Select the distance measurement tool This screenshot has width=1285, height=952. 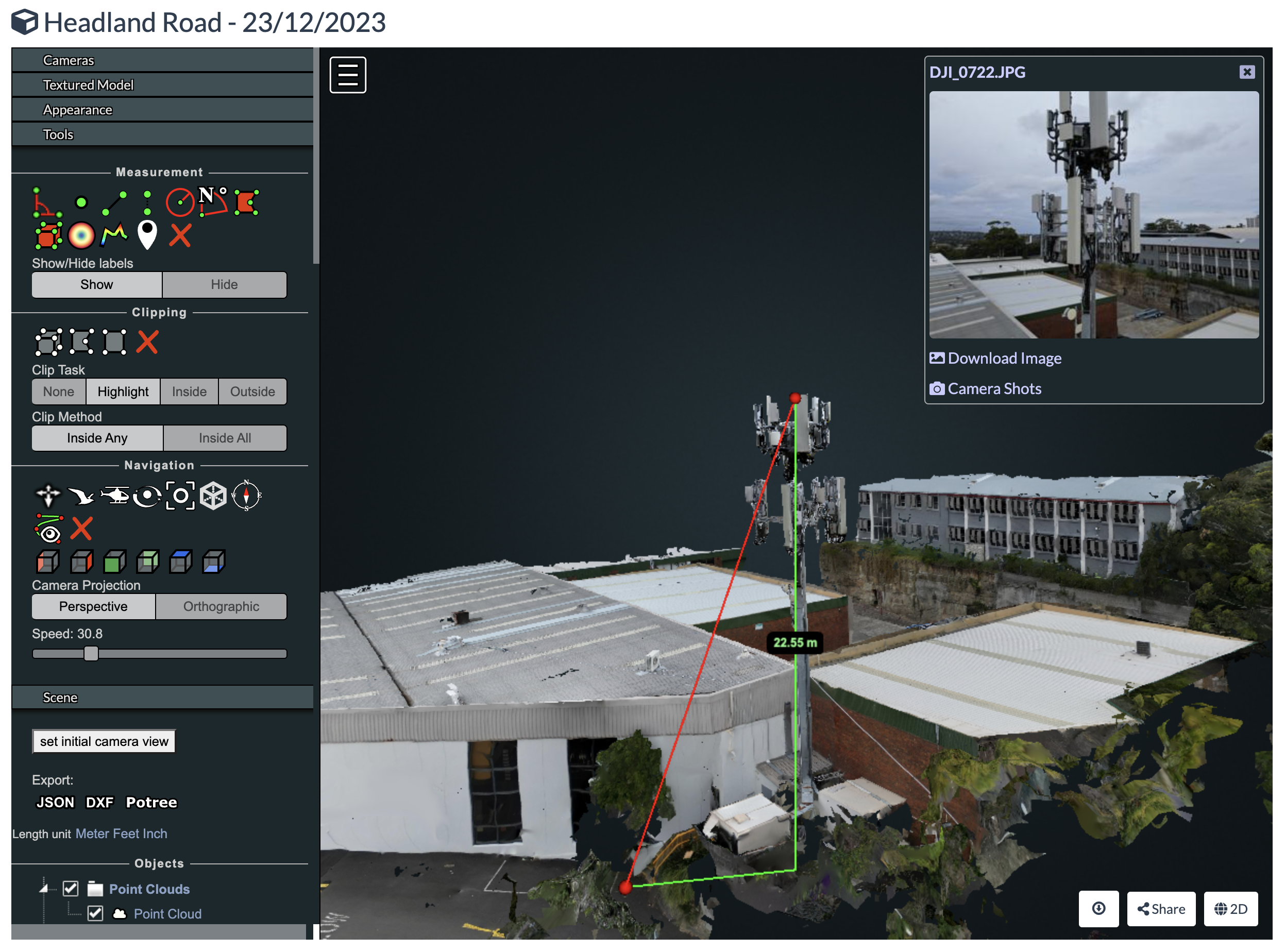click(114, 203)
